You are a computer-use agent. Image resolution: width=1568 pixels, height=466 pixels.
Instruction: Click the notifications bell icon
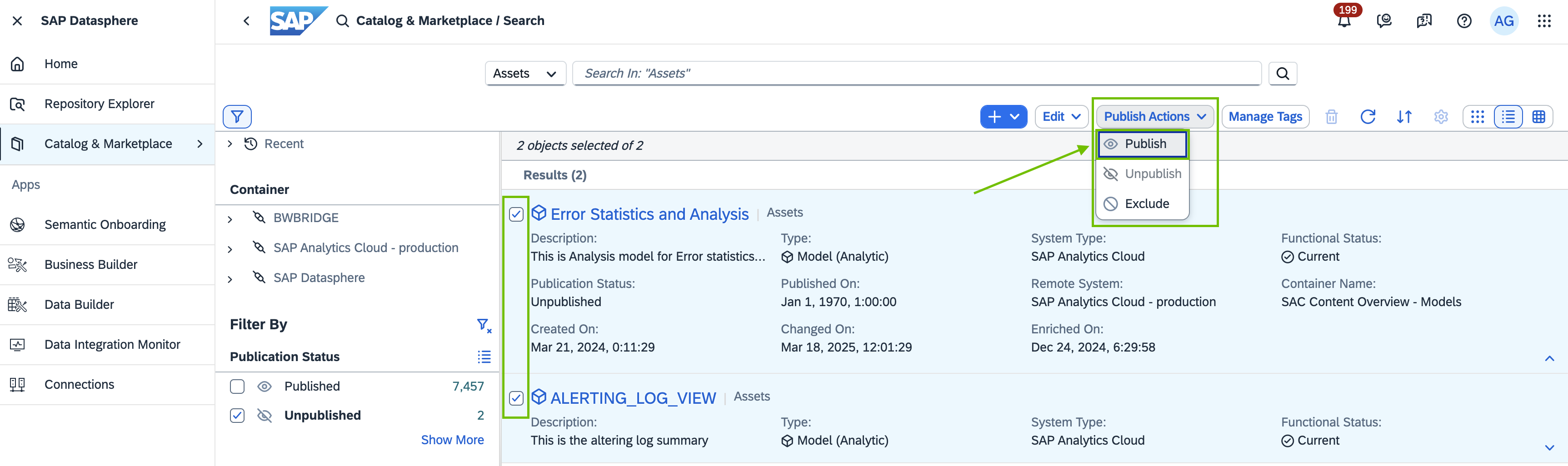1344,21
